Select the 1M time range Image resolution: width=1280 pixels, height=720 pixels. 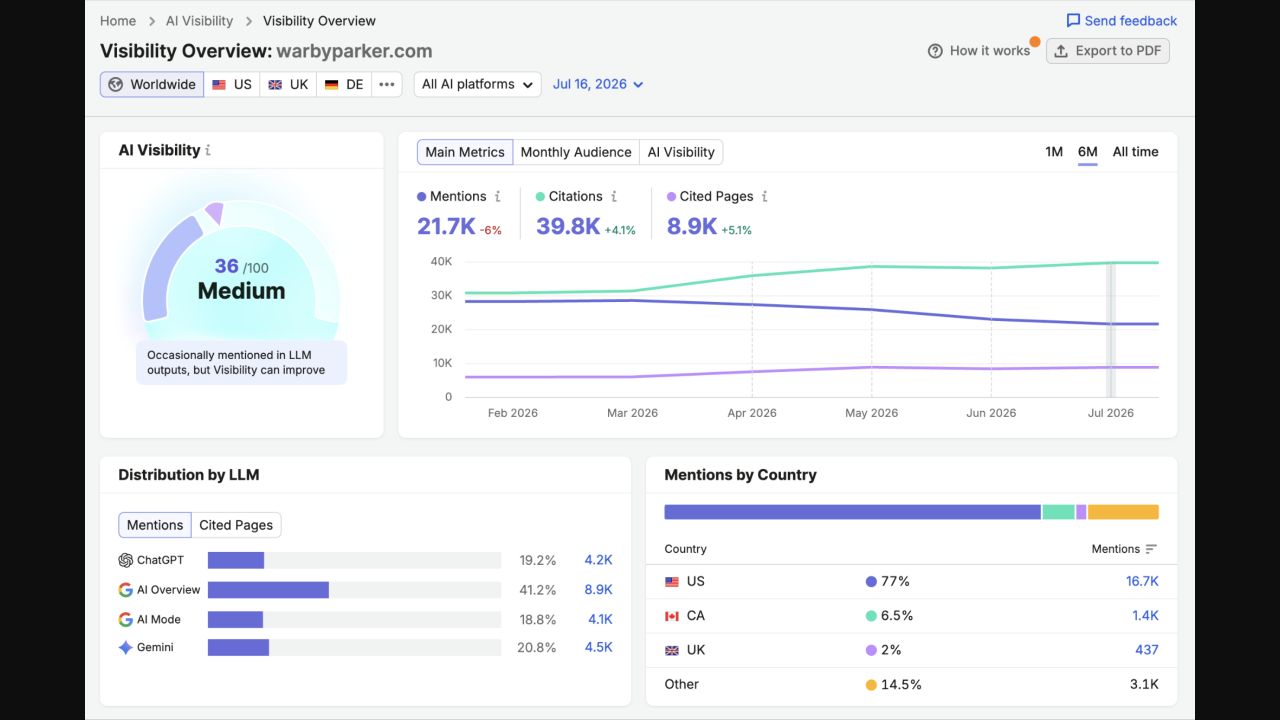(1054, 152)
